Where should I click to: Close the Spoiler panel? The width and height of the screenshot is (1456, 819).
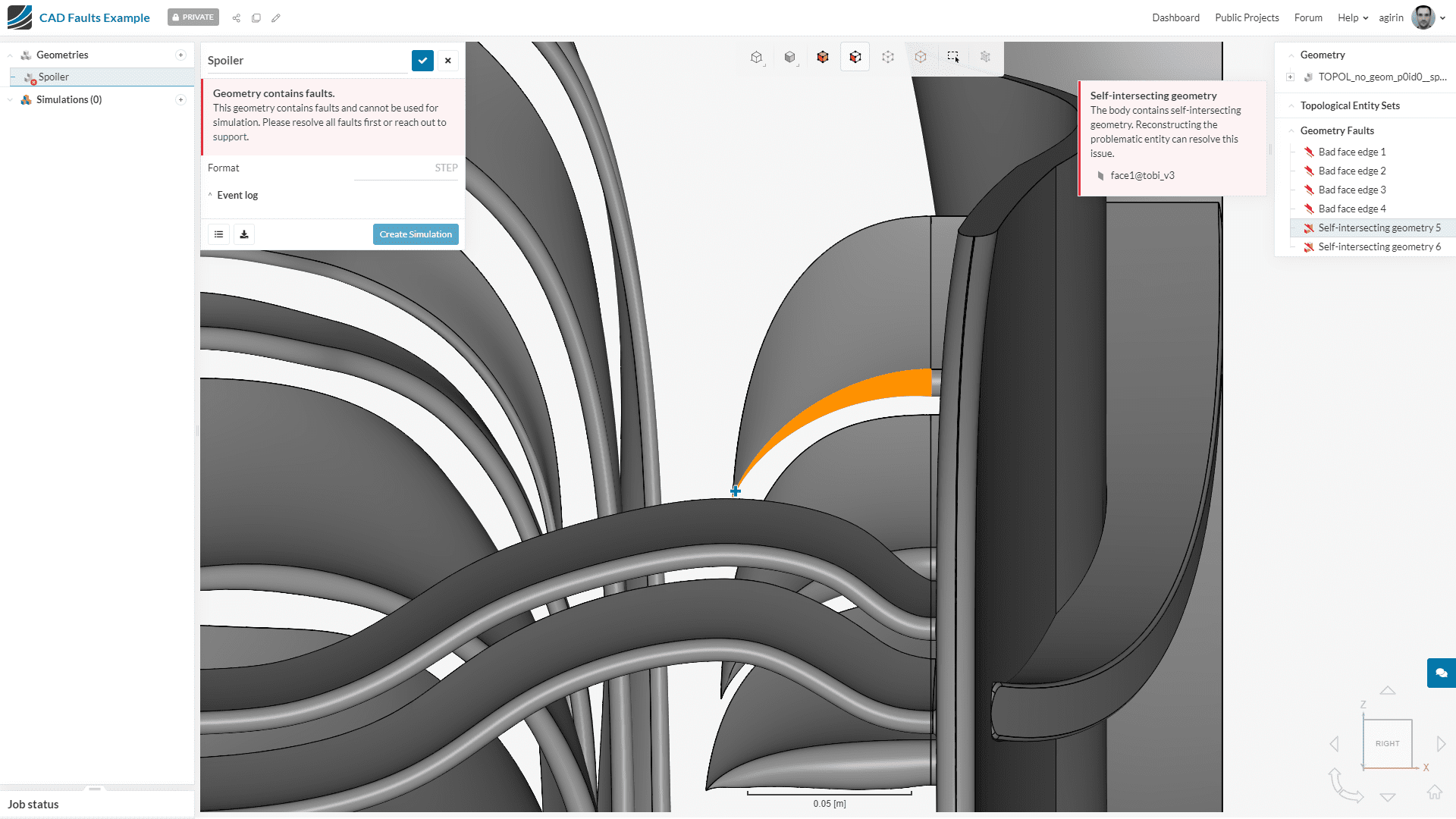448,61
